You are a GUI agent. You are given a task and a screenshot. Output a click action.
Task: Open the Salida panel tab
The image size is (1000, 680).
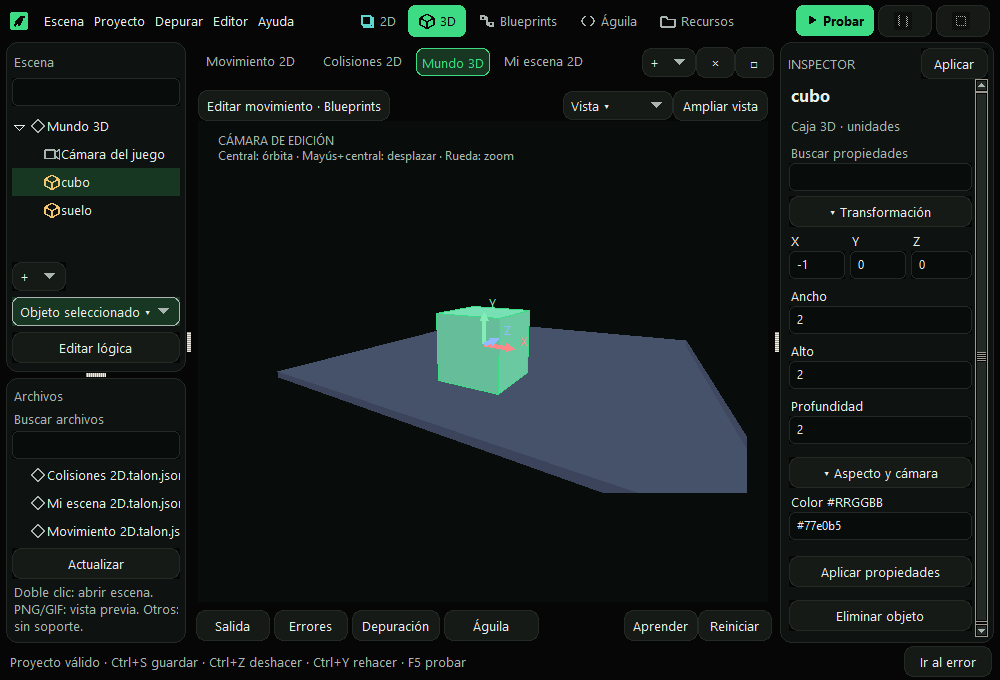click(x=232, y=626)
